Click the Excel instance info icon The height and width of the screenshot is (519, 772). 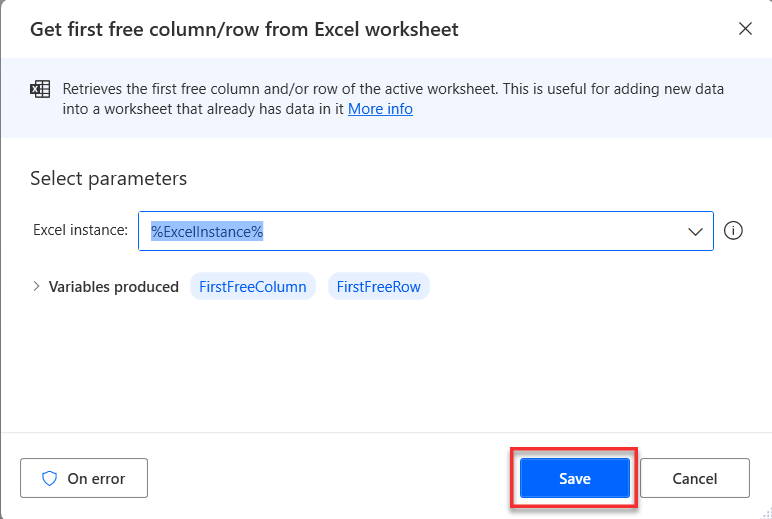(733, 230)
